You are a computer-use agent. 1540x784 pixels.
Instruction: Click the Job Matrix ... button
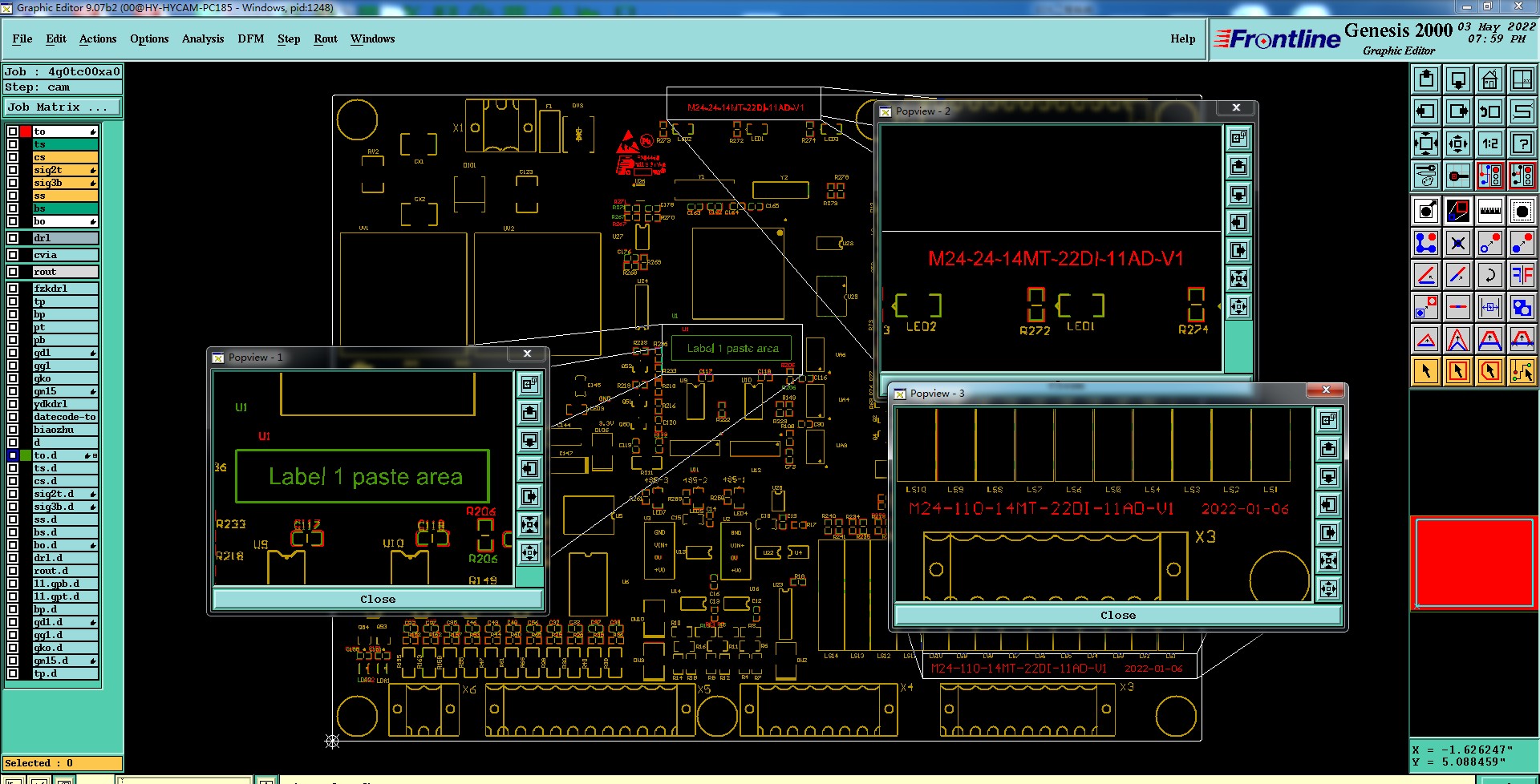63,107
